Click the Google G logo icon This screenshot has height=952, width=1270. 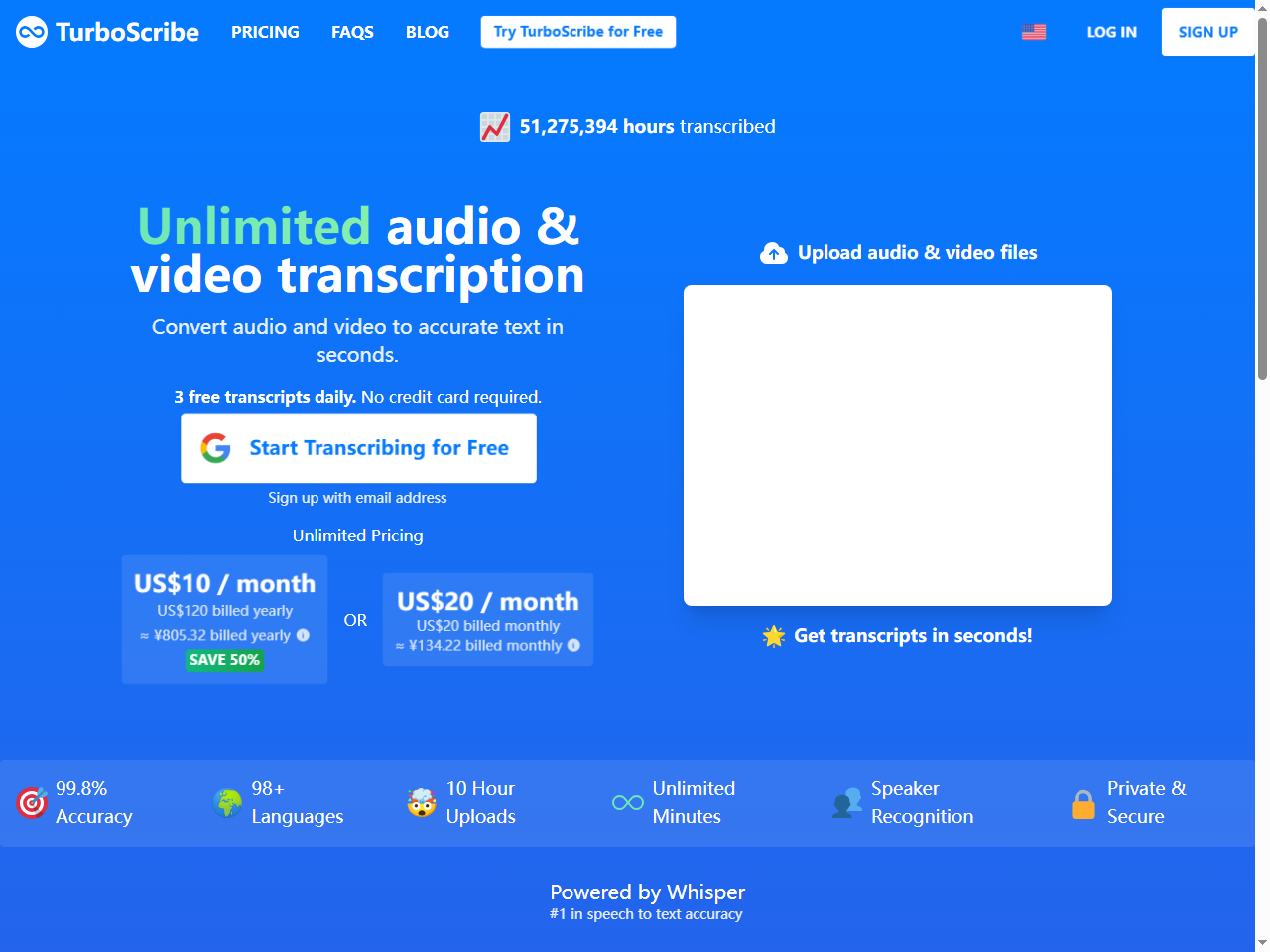(215, 448)
